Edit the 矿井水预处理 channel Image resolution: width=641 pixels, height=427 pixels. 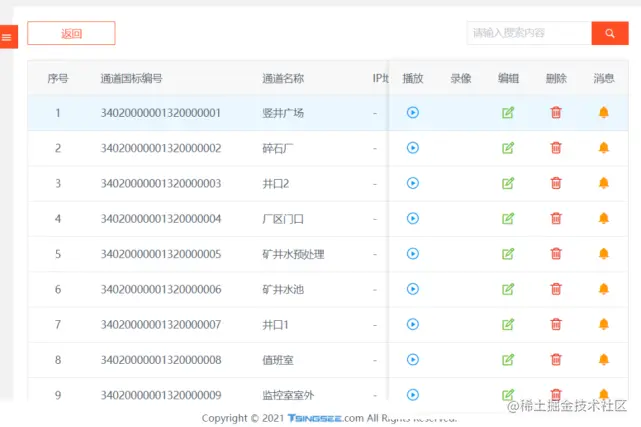508,254
